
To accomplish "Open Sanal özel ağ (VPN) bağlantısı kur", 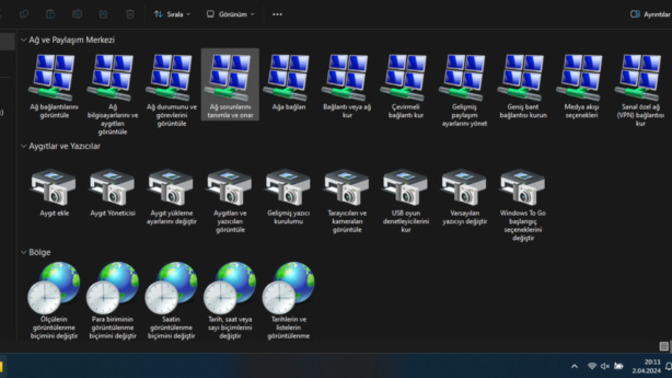I will pos(640,90).
